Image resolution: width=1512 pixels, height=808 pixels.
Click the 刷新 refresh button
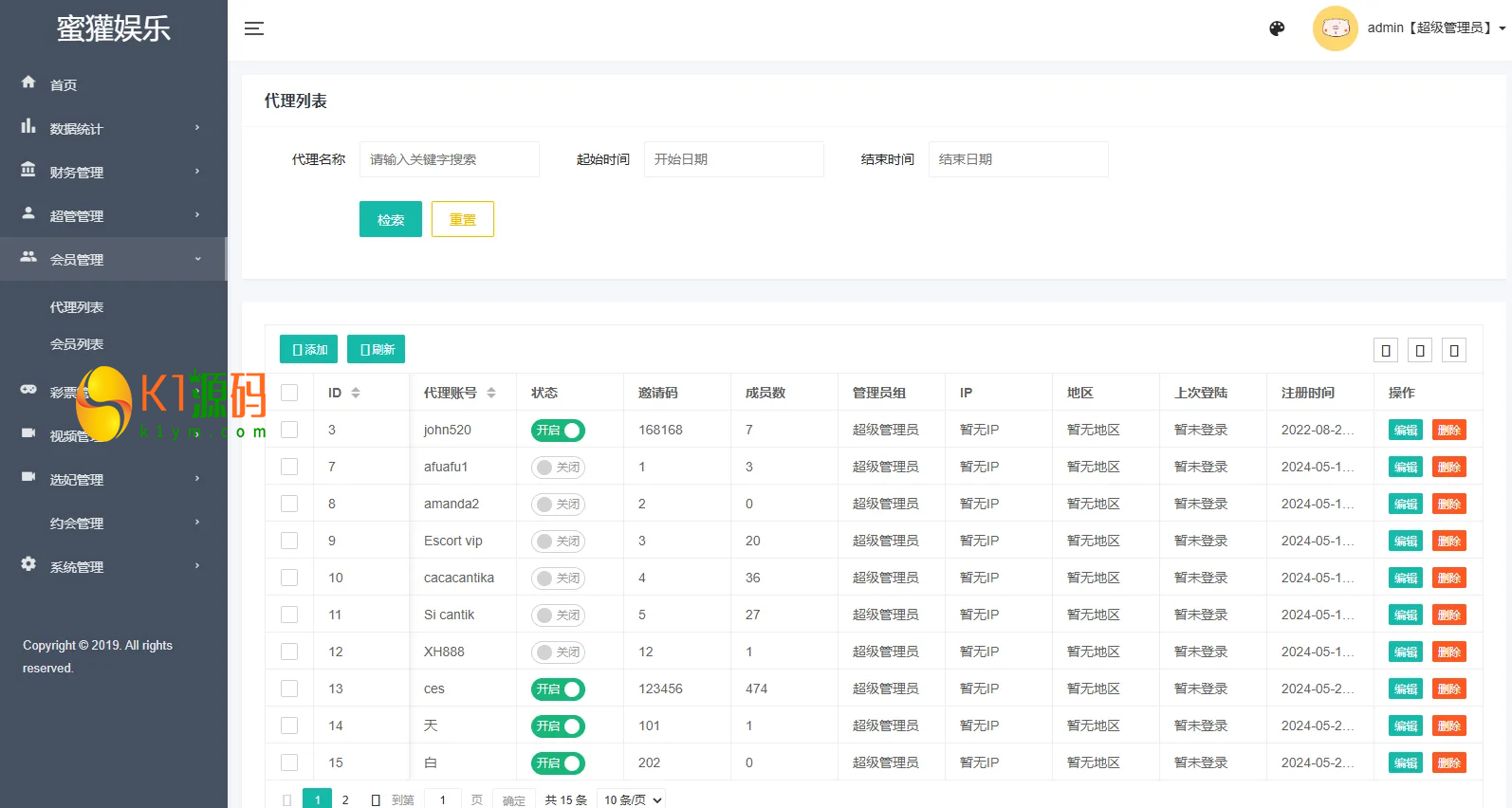point(377,349)
